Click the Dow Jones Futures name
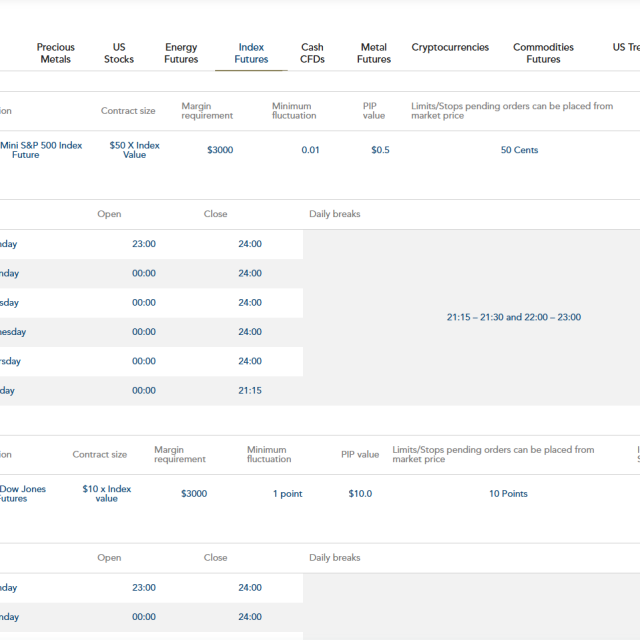 (x=24, y=493)
